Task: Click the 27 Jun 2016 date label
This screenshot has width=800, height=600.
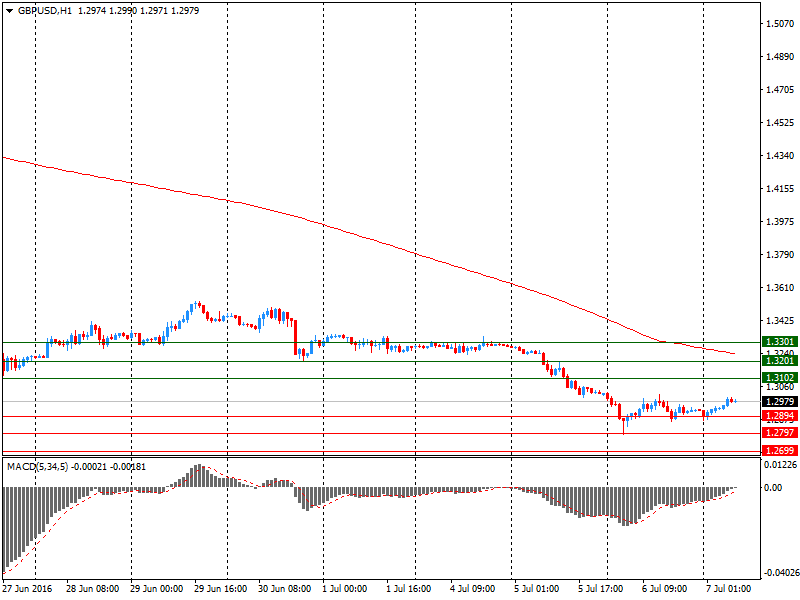Action: coord(27,589)
